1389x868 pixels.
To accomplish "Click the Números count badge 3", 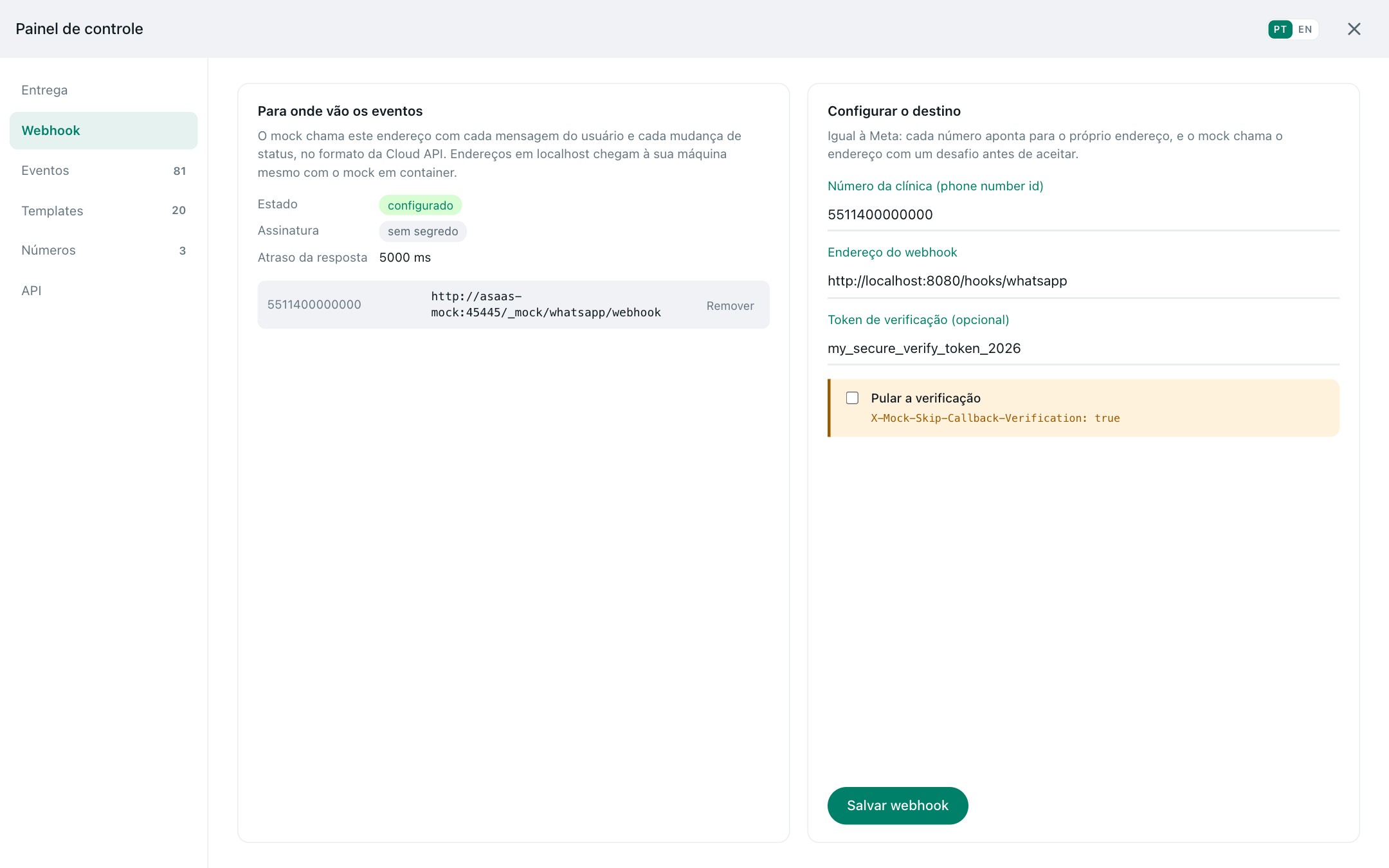I will (x=183, y=251).
